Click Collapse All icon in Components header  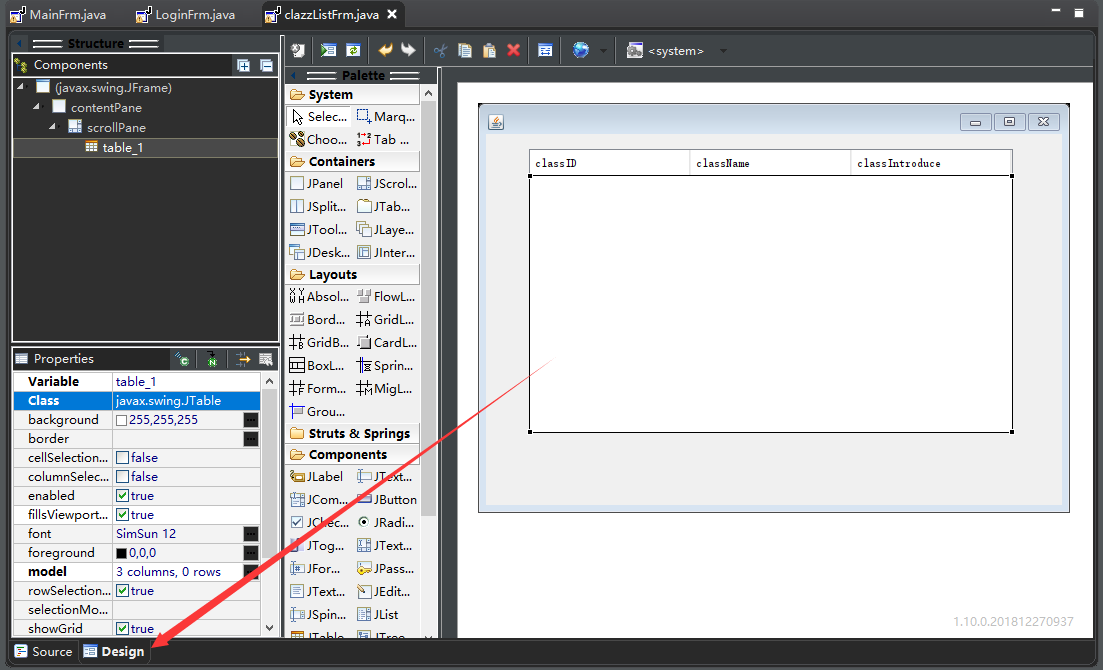point(267,65)
